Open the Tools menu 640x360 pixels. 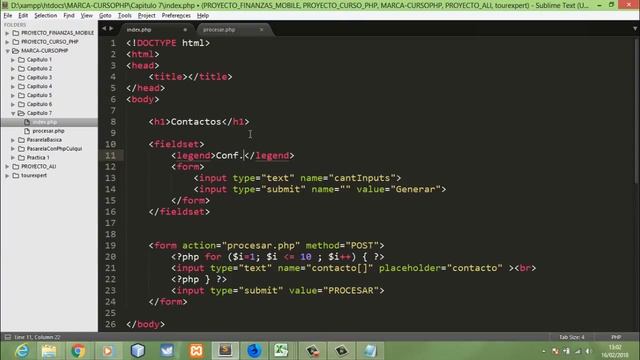[124, 16]
